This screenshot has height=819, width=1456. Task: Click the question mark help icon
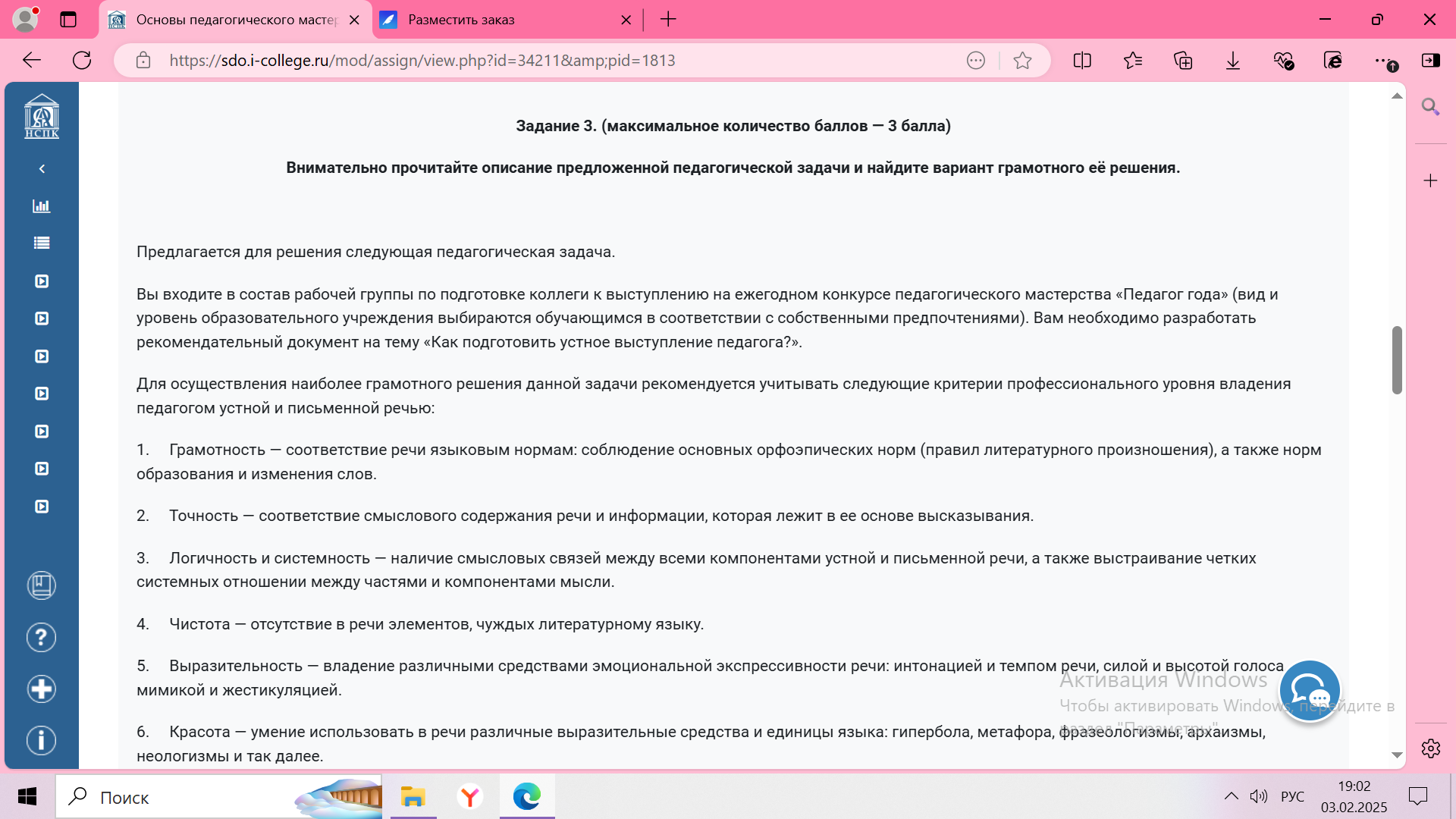(42, 637)
